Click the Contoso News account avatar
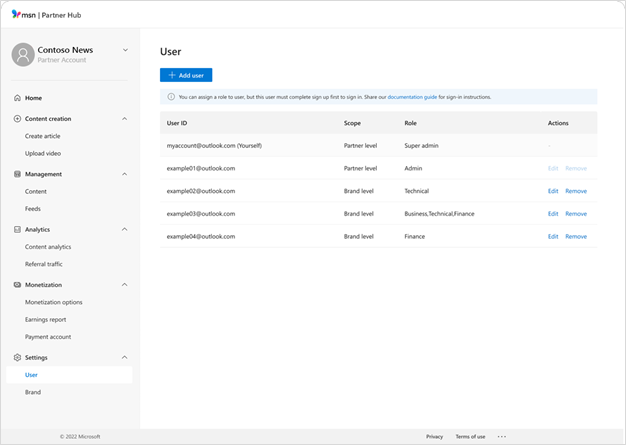 (22, 54)
